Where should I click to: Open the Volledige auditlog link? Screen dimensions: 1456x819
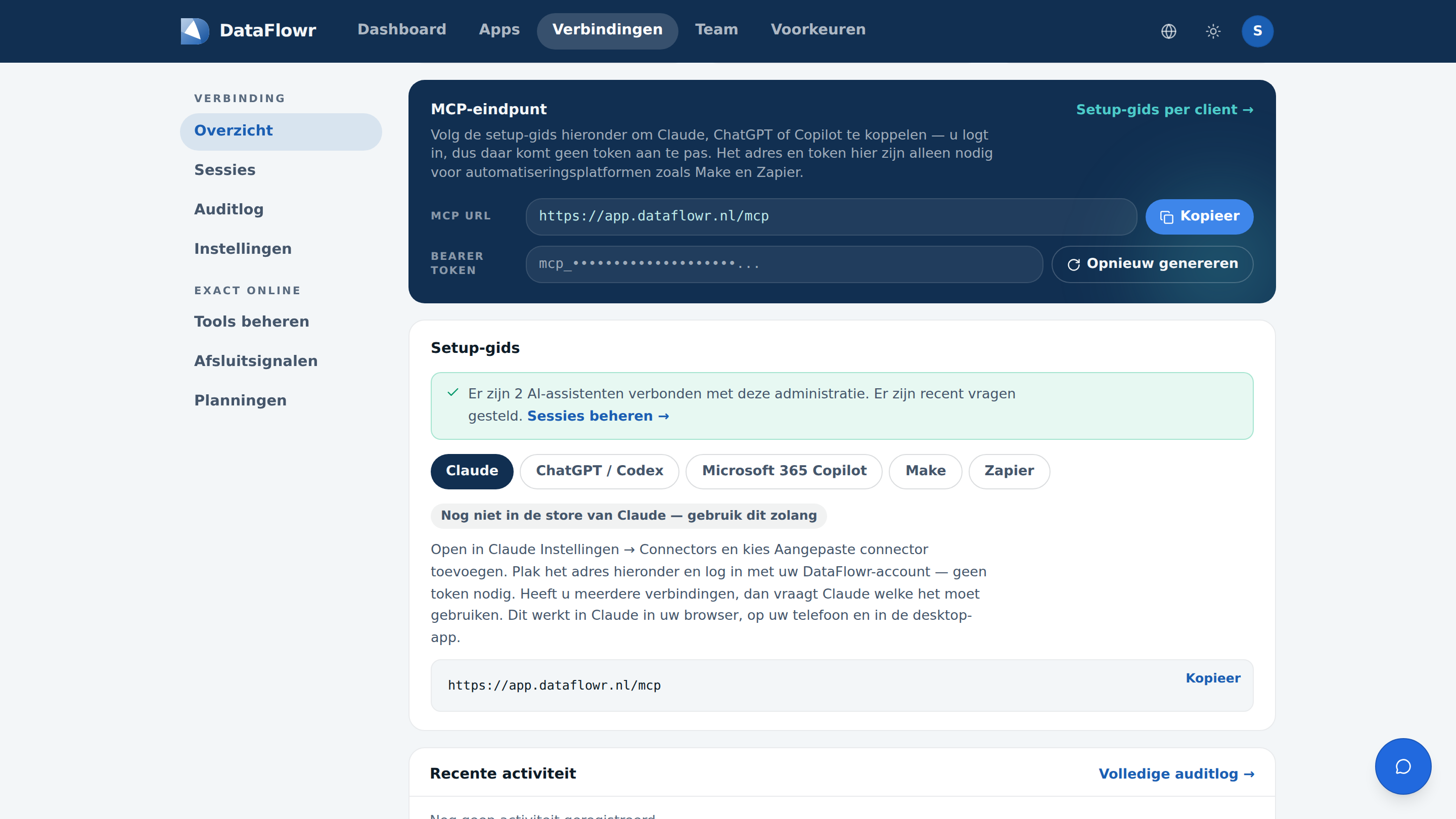[1176, 774]
